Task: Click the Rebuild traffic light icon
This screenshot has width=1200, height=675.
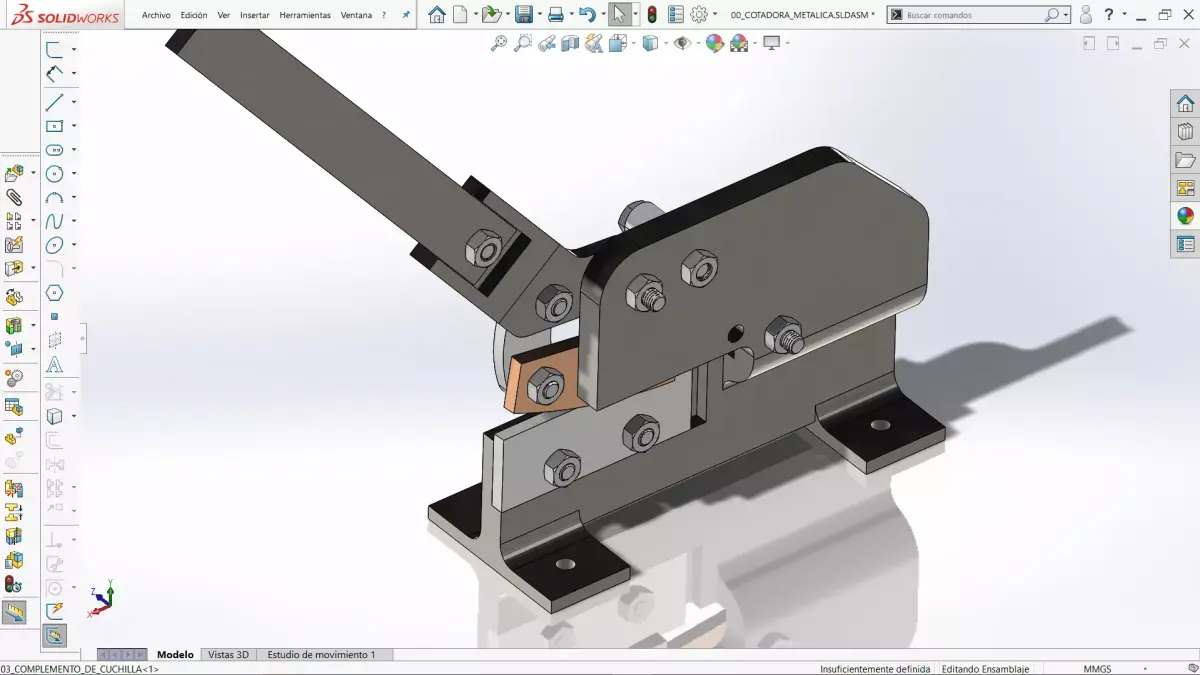Action: (652, 15)
